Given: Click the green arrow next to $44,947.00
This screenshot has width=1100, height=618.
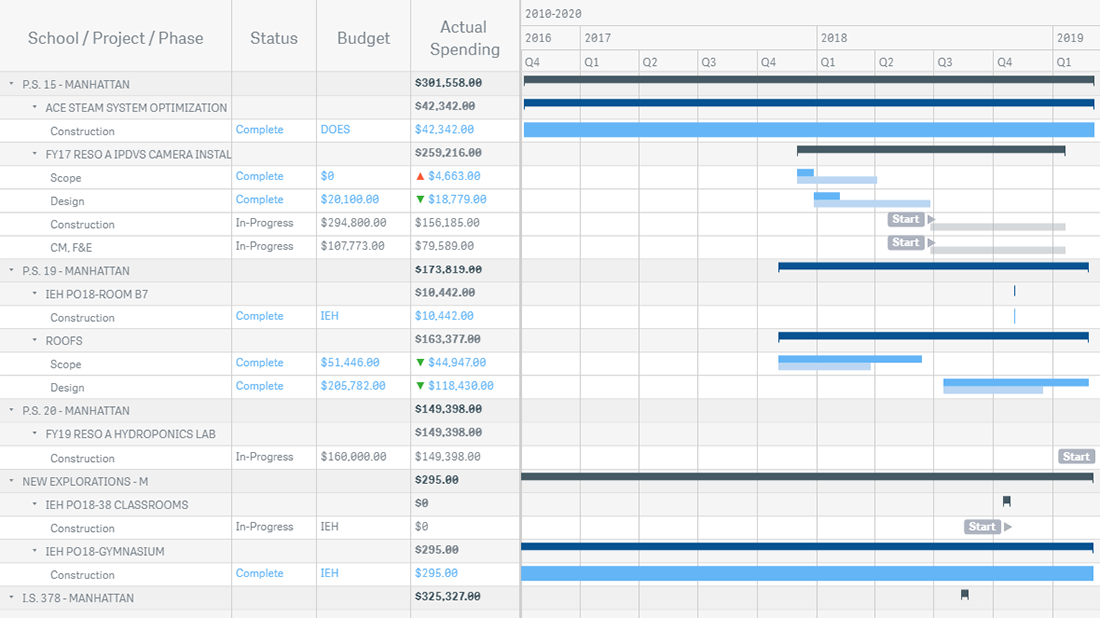Looking at the screenshot, I should point(420,363).
